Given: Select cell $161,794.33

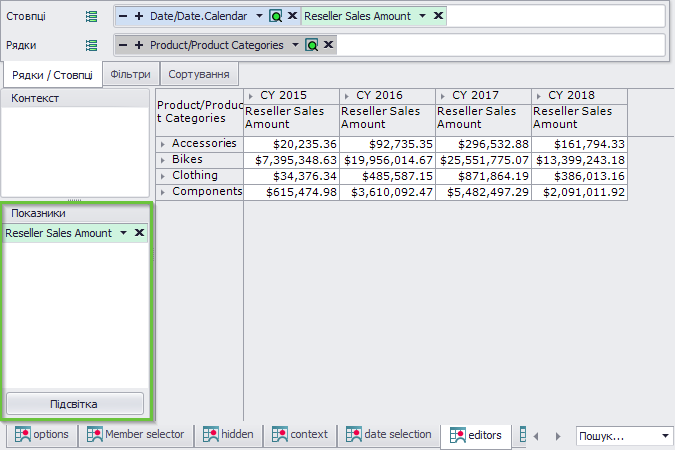Looking at the screenshot, I should [579, 144].
